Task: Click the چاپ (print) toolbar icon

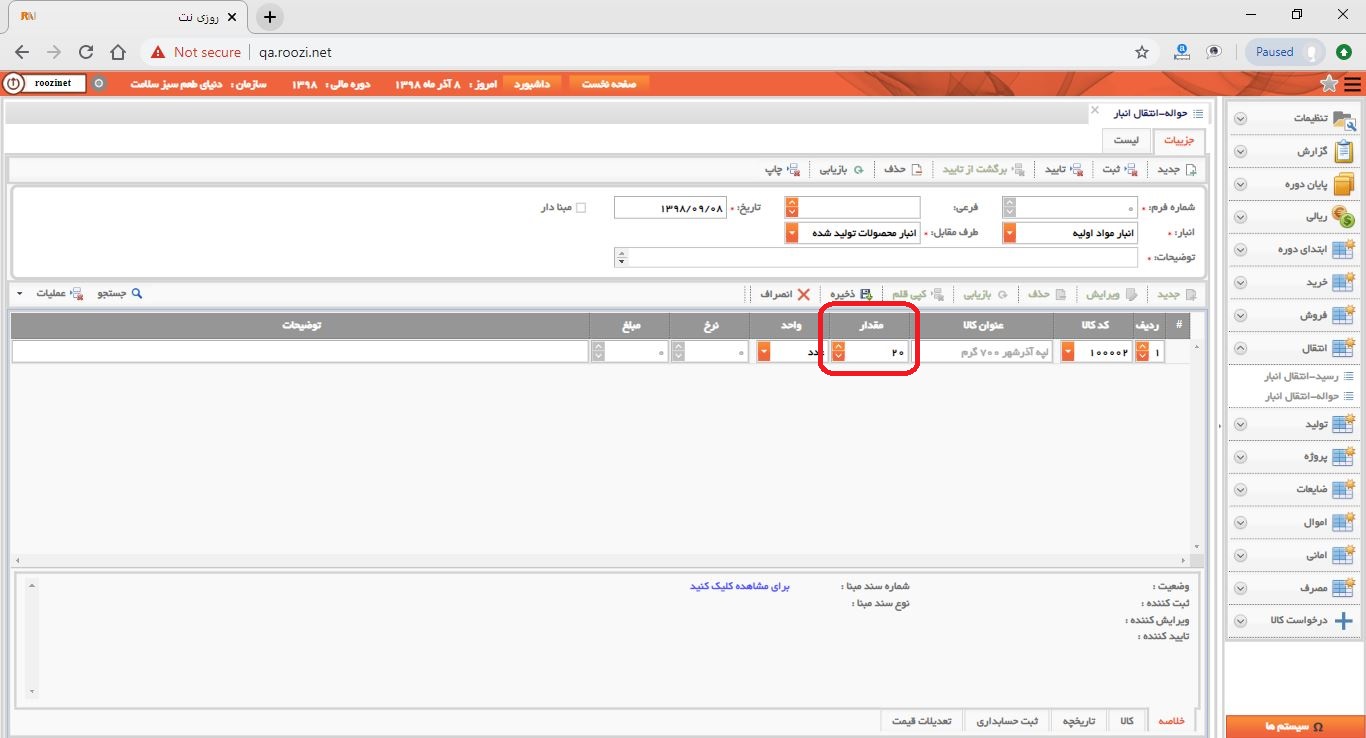Action: (x=793, y=170)
